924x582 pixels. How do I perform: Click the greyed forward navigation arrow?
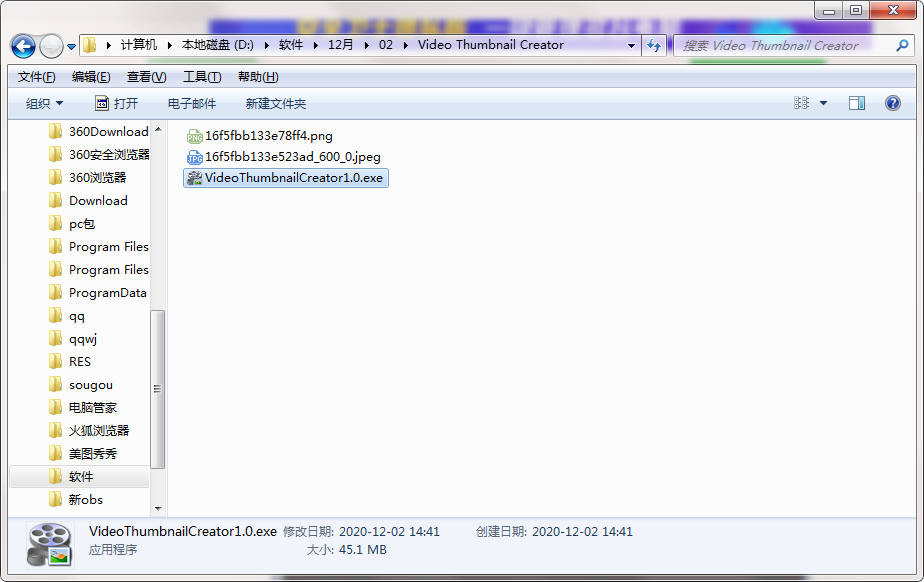[x=51, y=46]
